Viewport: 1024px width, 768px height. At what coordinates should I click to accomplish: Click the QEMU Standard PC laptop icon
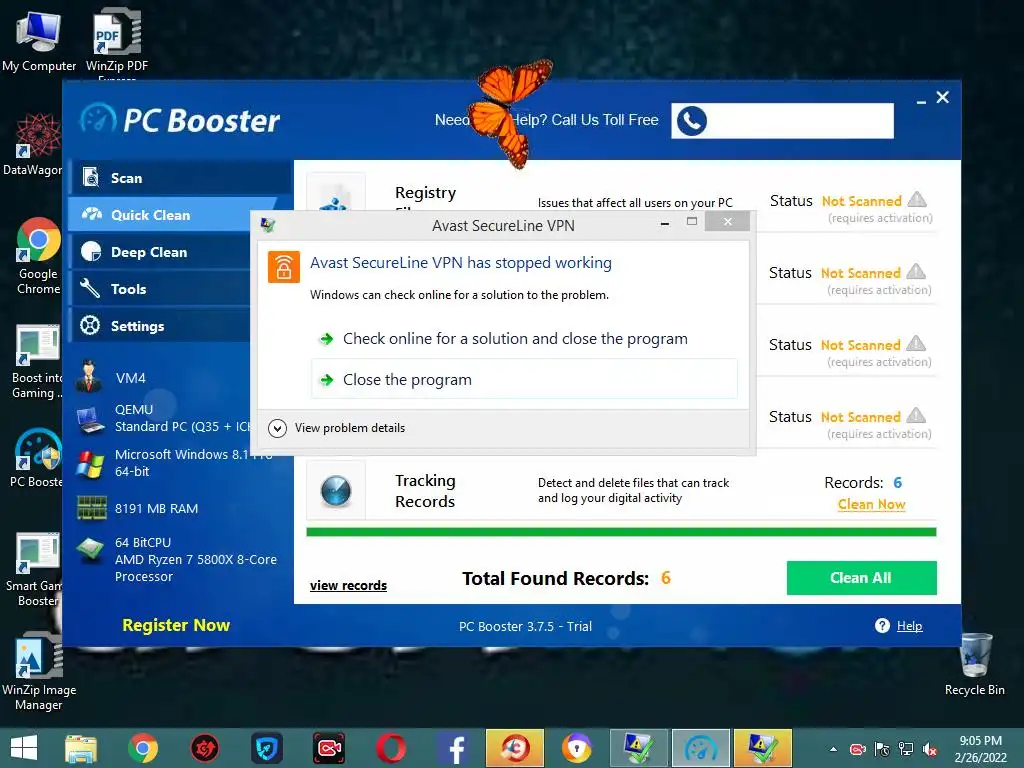point(90,421)
